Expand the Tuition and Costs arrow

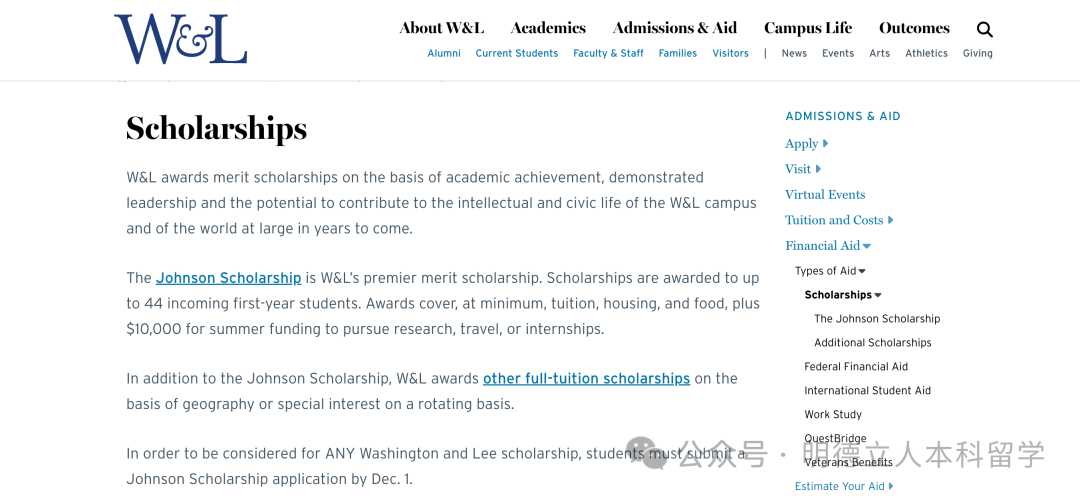[891, 220]
